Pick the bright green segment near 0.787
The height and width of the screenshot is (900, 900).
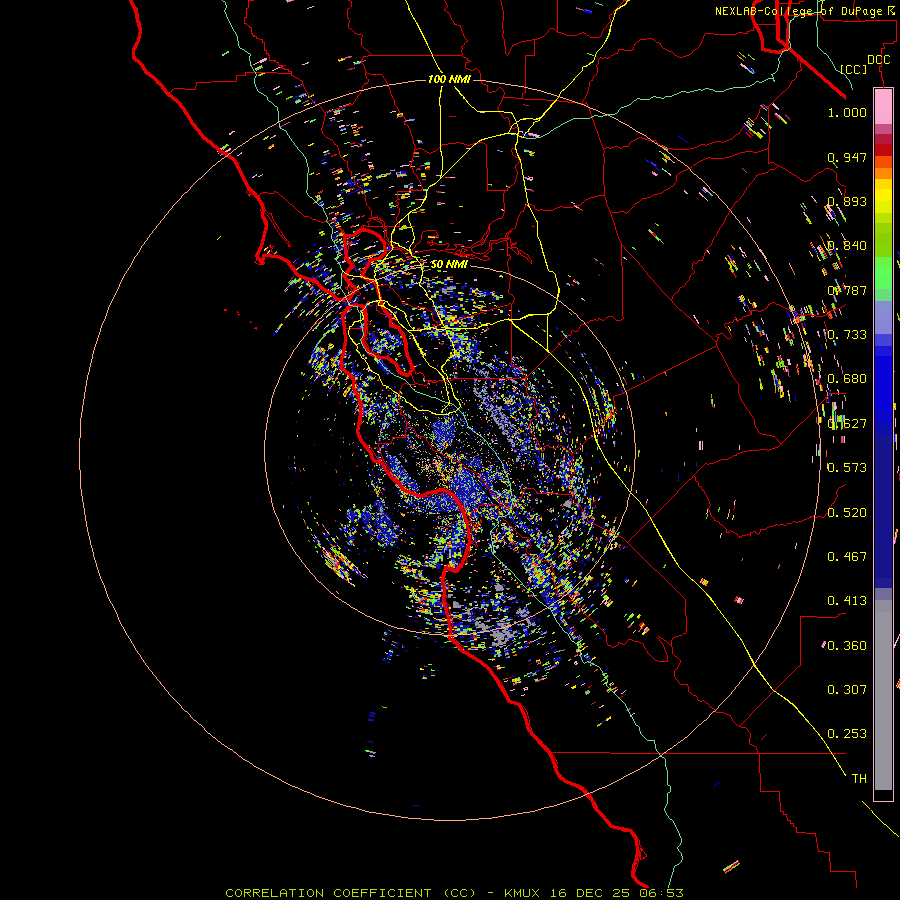(x=883, y=273)
